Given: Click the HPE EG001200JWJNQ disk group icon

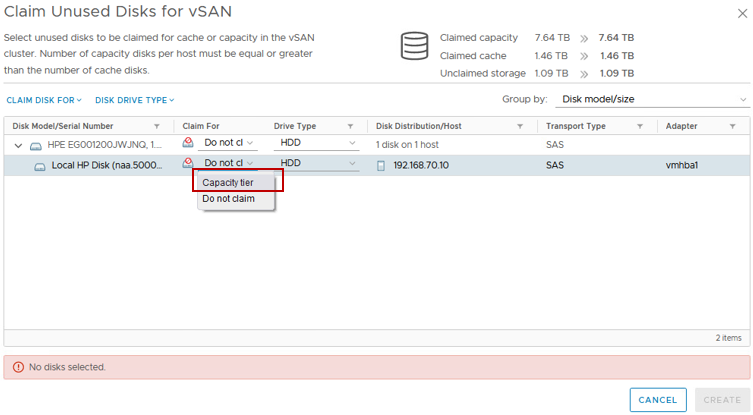Looking at the screenshot, I should 36,146.
